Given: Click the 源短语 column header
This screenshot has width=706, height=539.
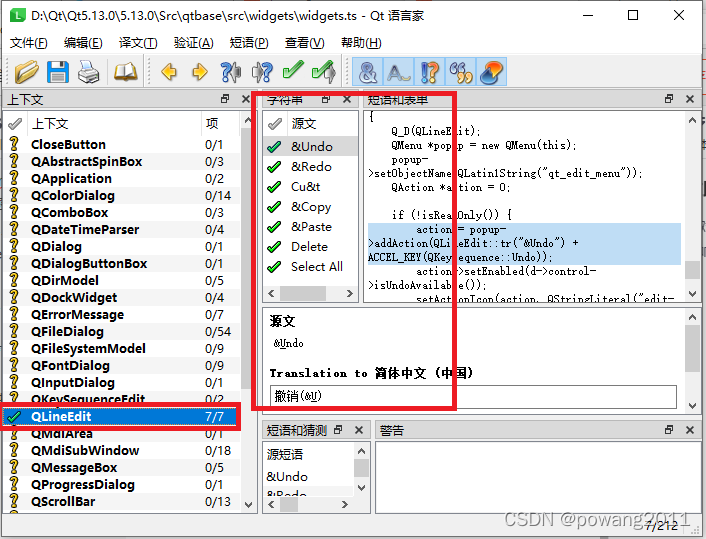Looking at the screenshot, I should [x=309, y=454].
